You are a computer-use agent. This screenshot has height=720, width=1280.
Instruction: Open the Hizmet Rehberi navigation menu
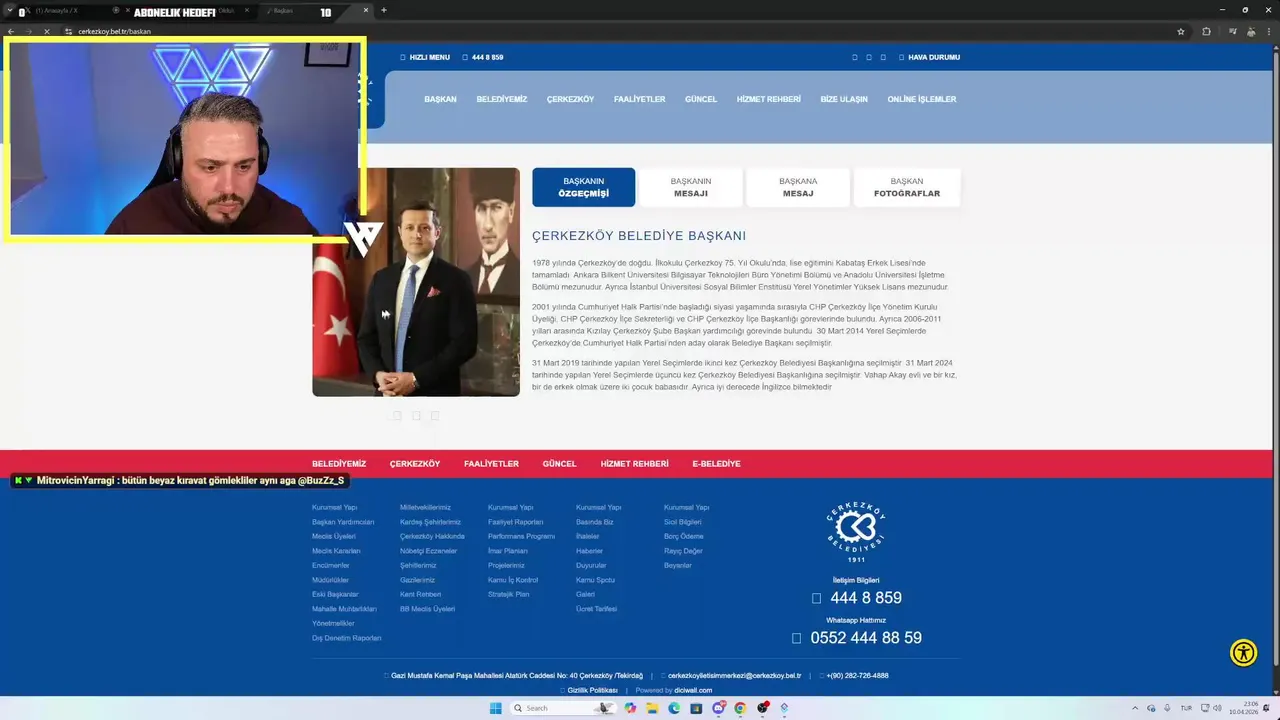pos(769,99)
